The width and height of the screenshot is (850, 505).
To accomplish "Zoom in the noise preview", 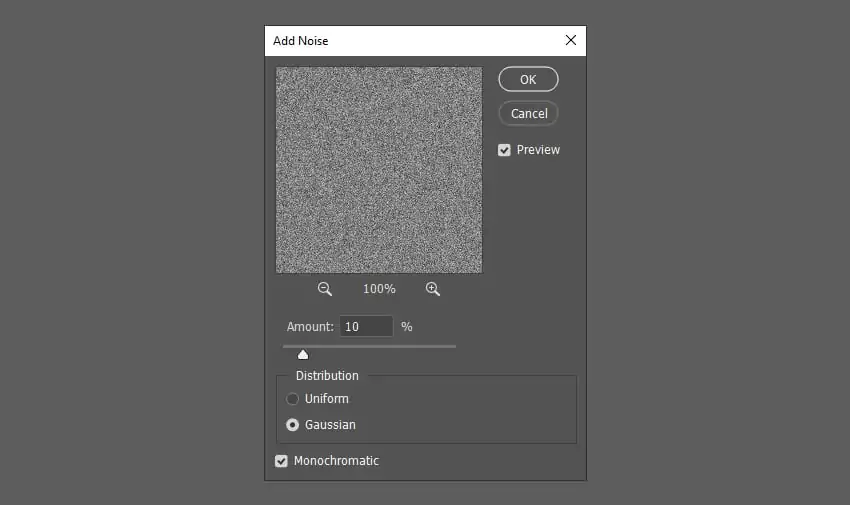I will click(433, 289).
